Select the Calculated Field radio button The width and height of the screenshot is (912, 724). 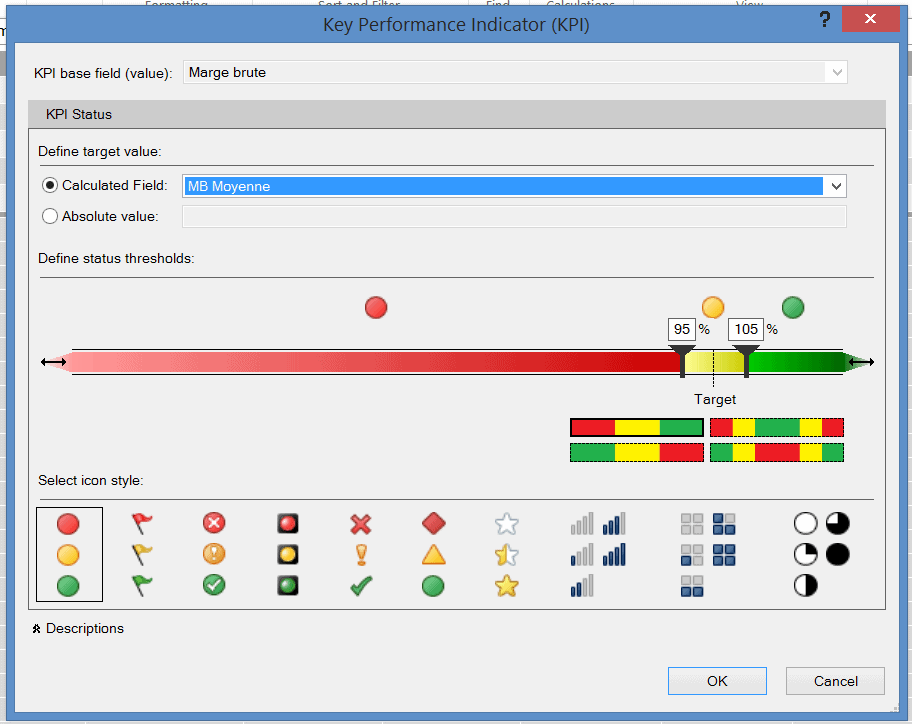(x=50, y=186)
